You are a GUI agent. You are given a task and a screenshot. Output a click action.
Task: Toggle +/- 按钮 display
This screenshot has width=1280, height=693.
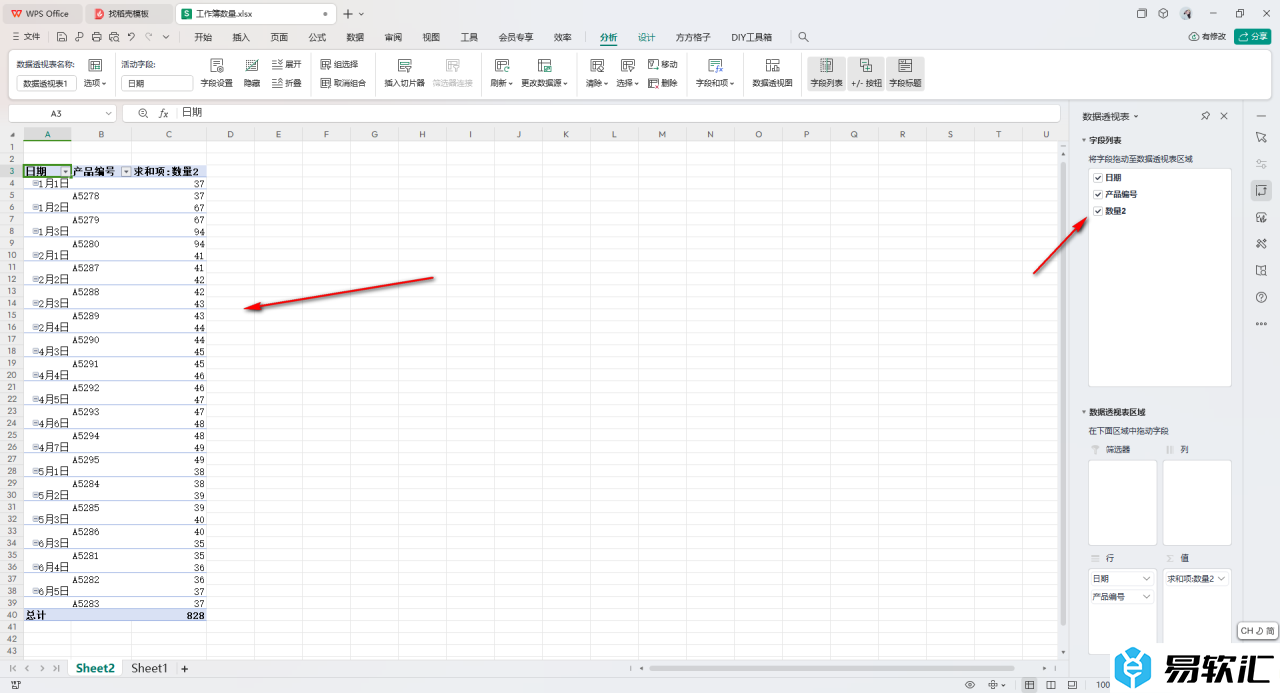[866, 74]
